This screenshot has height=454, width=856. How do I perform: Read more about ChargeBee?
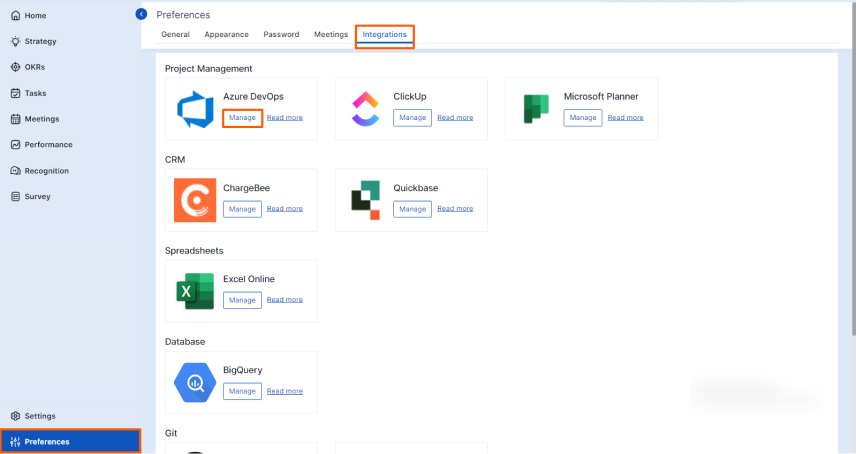click(x=284, y=209)
